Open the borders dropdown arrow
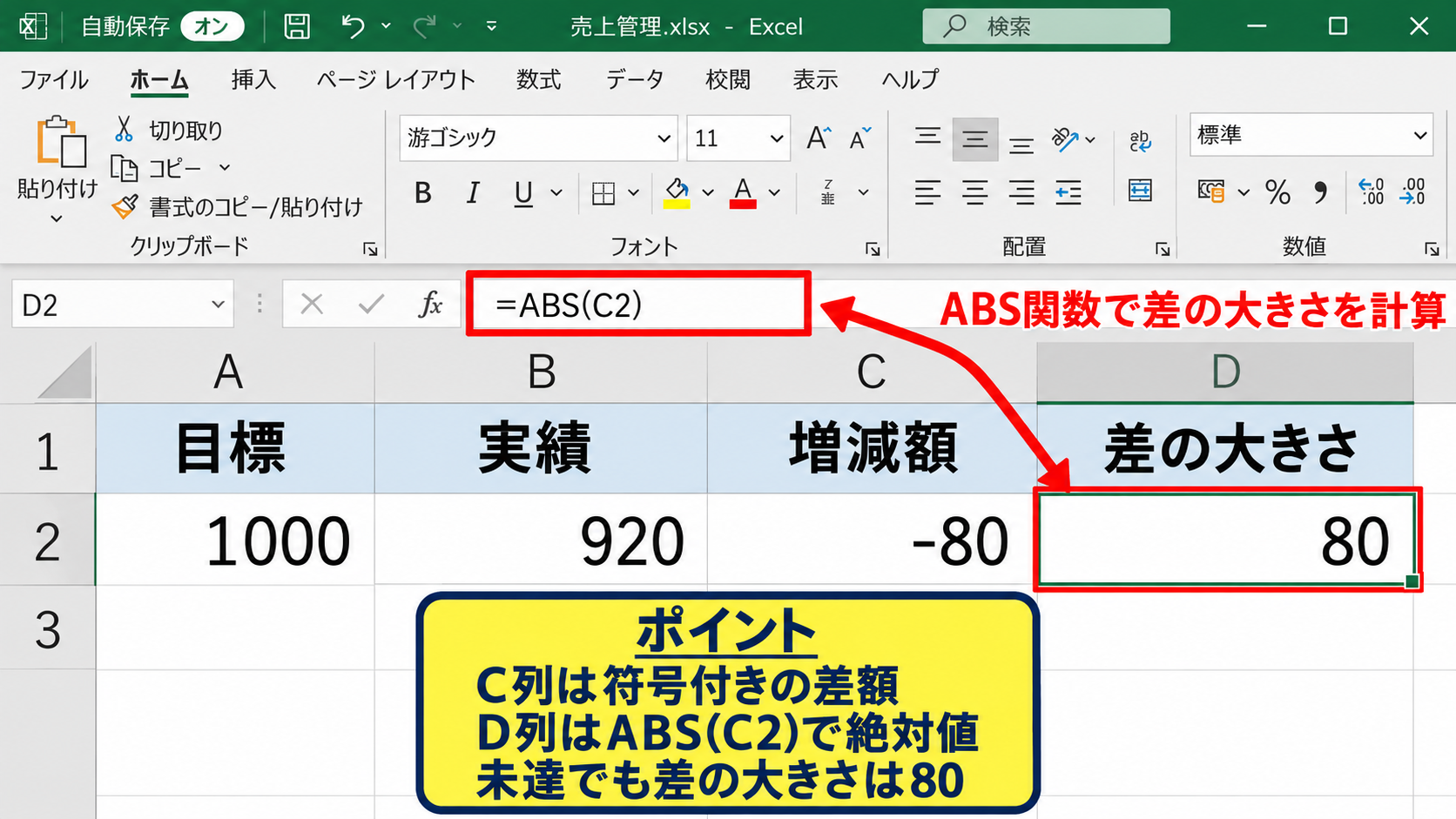This screenshot has height=819, width=1456. click(633, 192)
